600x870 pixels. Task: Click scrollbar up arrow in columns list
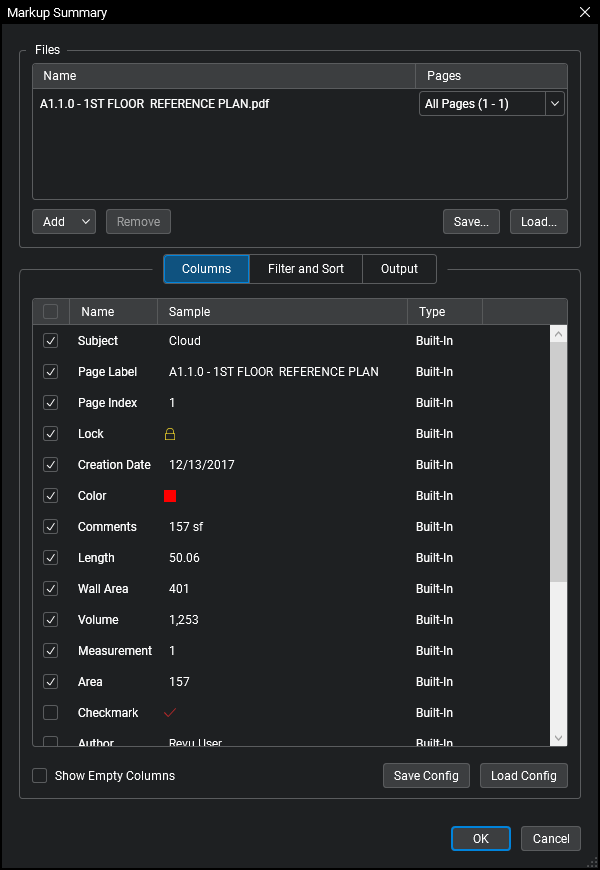click(559, 334)
